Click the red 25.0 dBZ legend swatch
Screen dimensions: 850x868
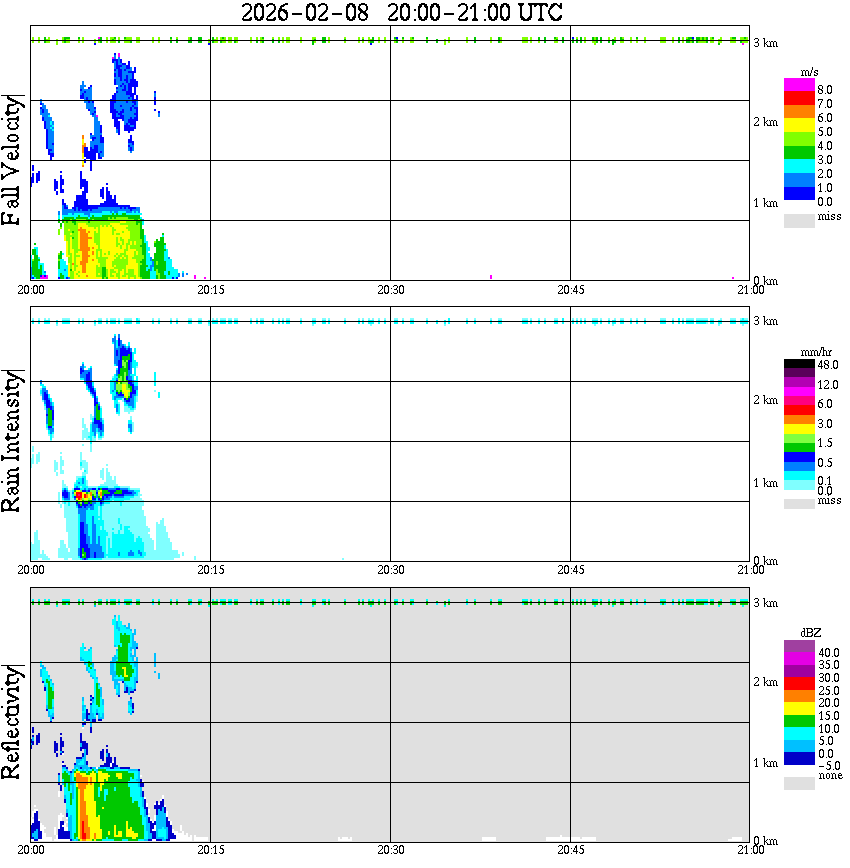pos(799,683)
